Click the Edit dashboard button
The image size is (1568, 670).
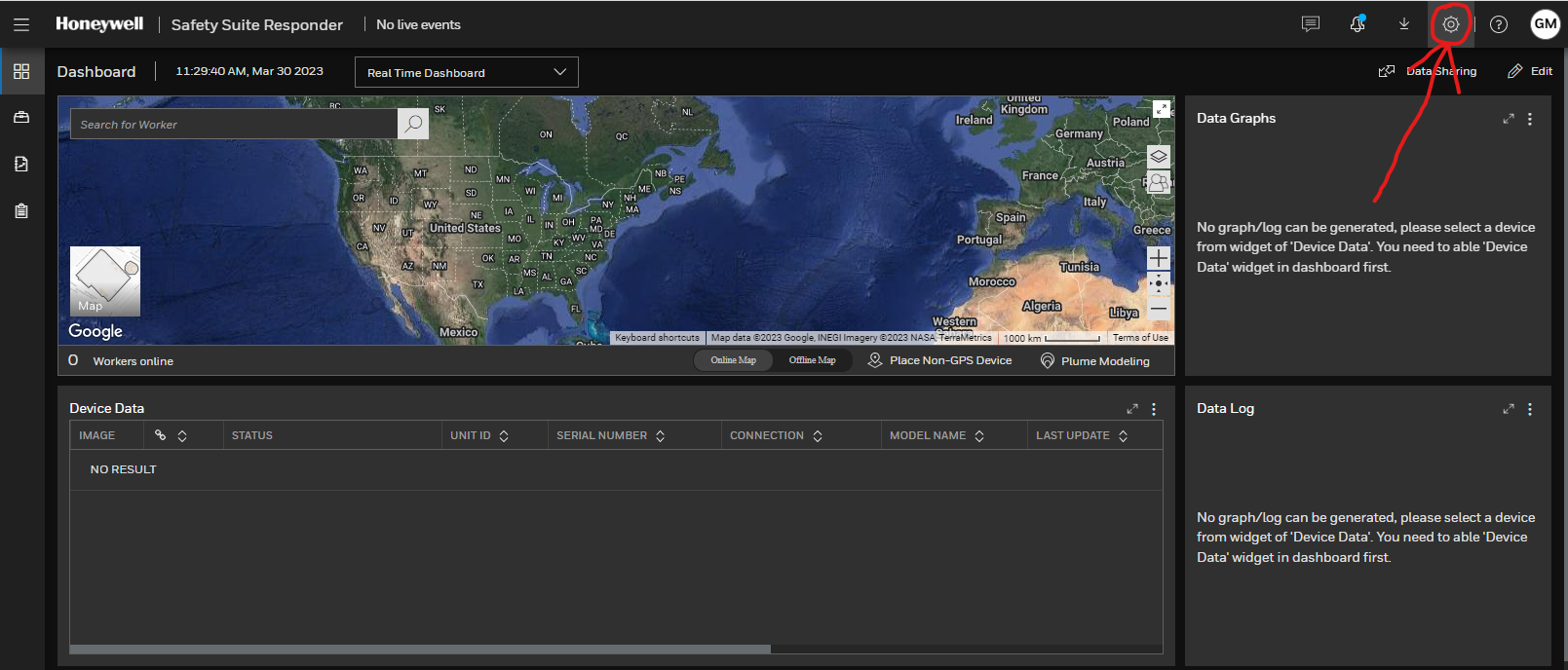click(1530, 71)
